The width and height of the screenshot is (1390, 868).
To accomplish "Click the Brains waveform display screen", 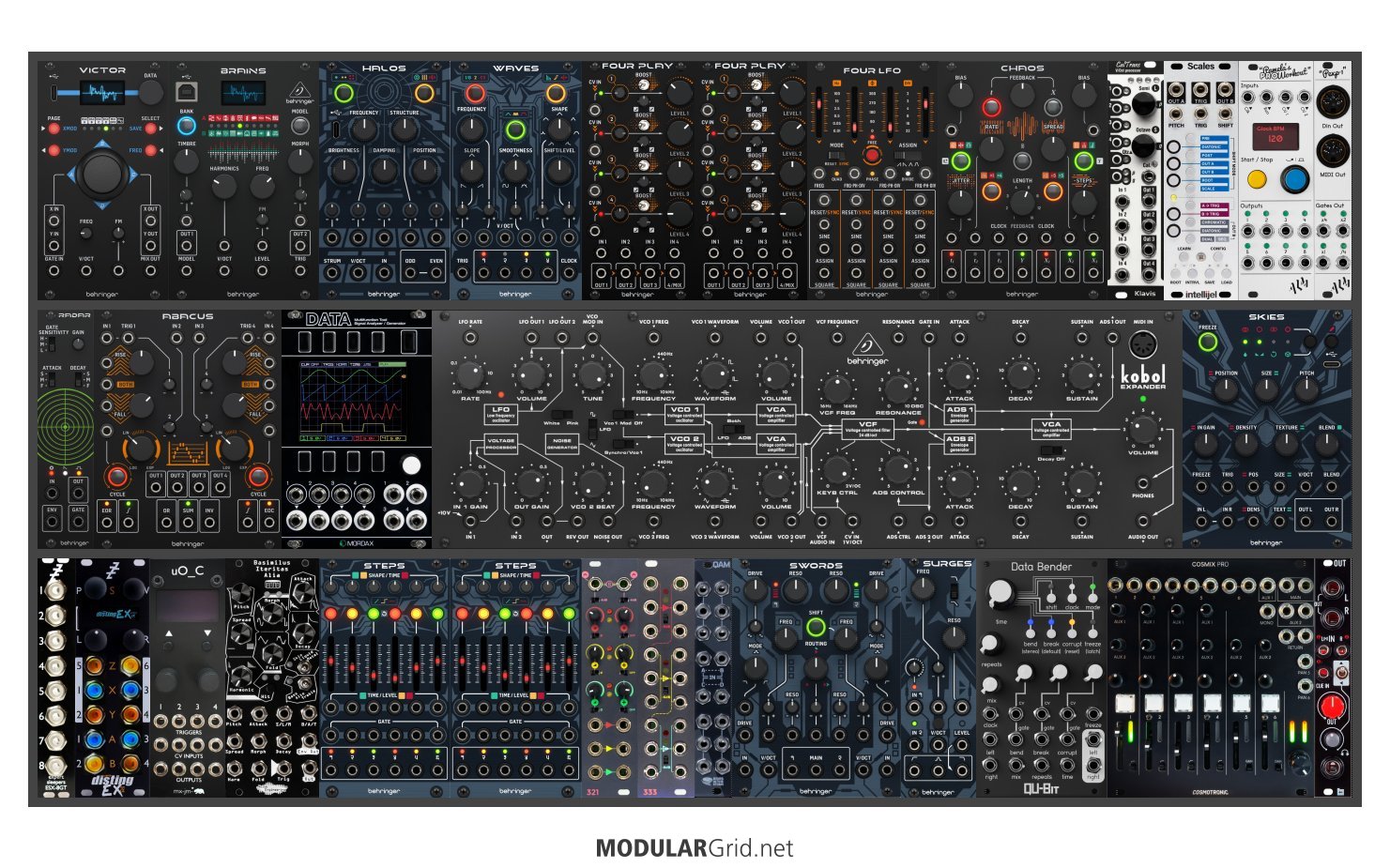I will click(243, 92).
